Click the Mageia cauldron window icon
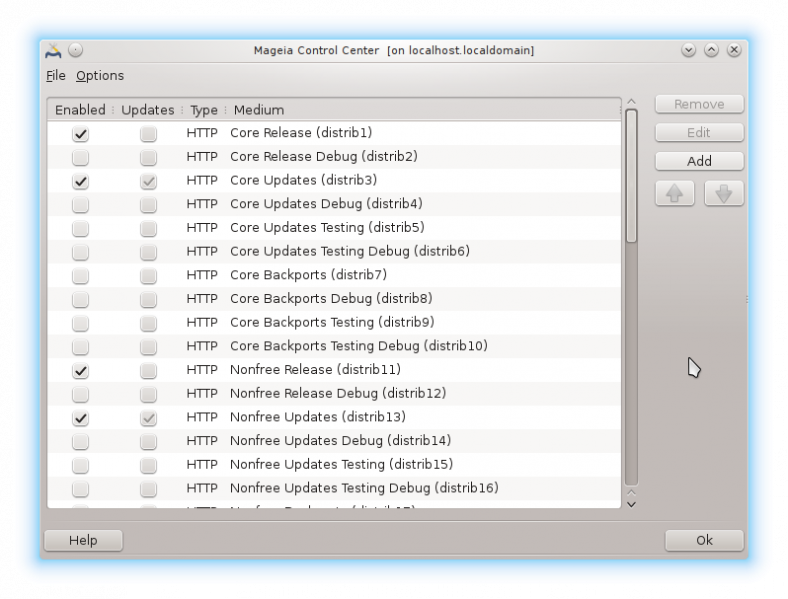The height and width of the screenshot is (599, 788). coord(53,50)
